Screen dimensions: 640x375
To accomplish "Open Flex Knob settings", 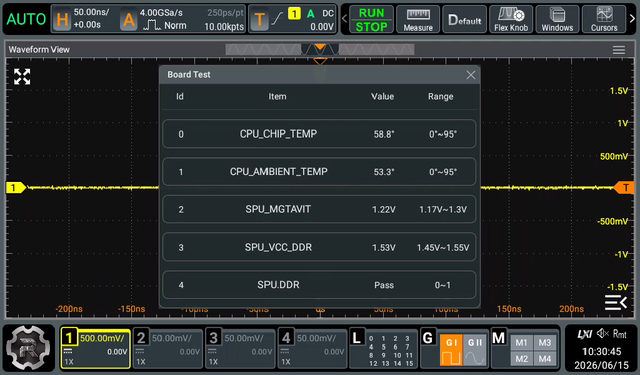I will [x=511, y=19].
